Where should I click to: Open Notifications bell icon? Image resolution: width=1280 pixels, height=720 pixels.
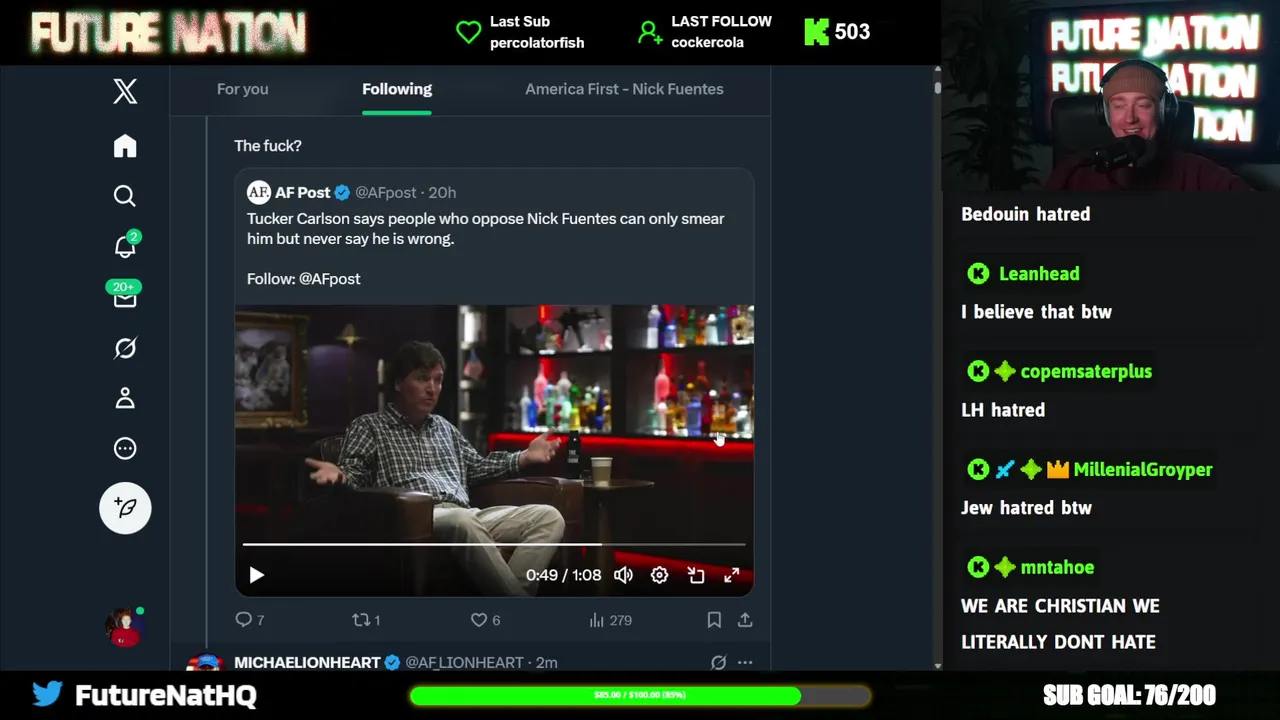(x=125, y=246)
